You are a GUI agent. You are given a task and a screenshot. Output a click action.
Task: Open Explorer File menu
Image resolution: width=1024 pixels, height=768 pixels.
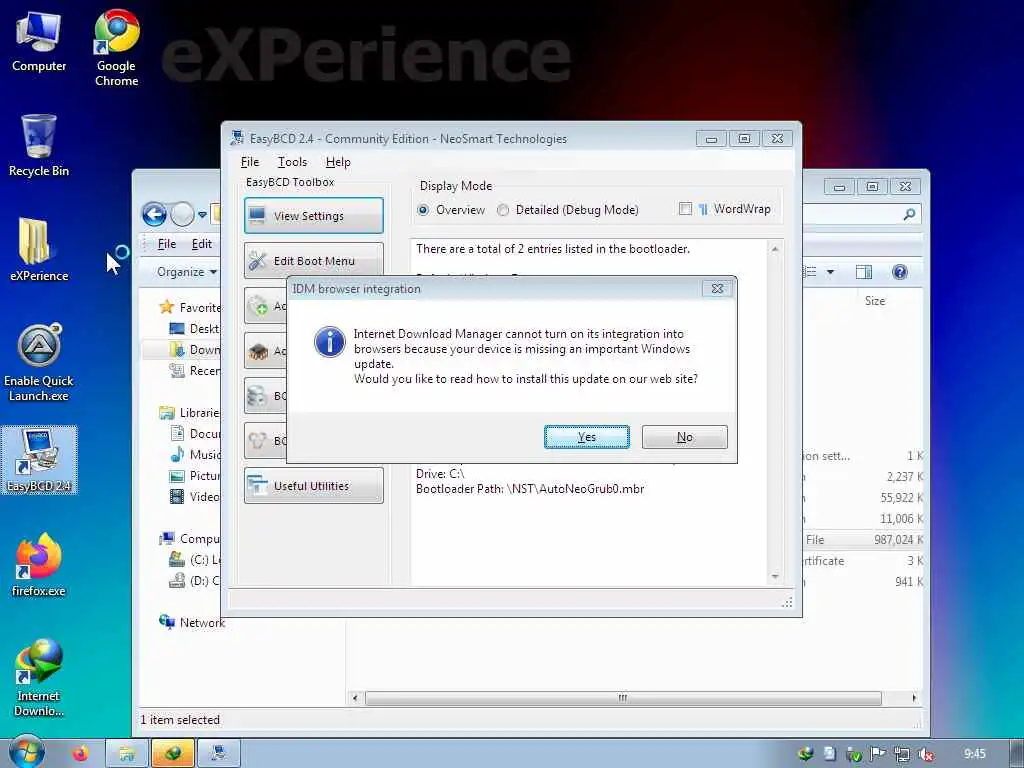[167, 244]
